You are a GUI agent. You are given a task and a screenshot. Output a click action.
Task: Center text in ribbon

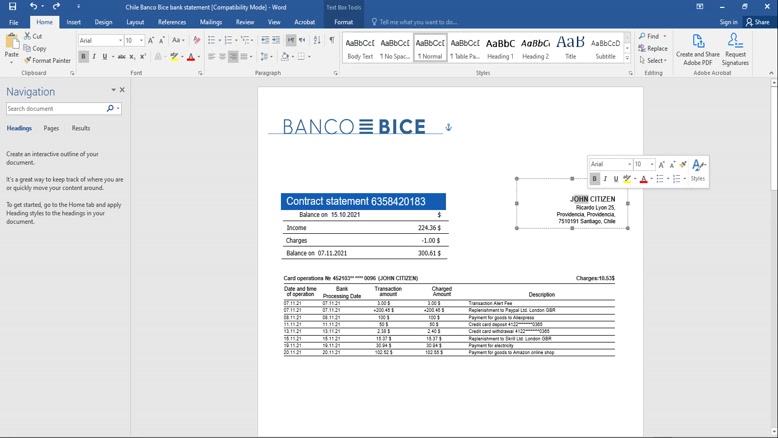pos(222,57)
